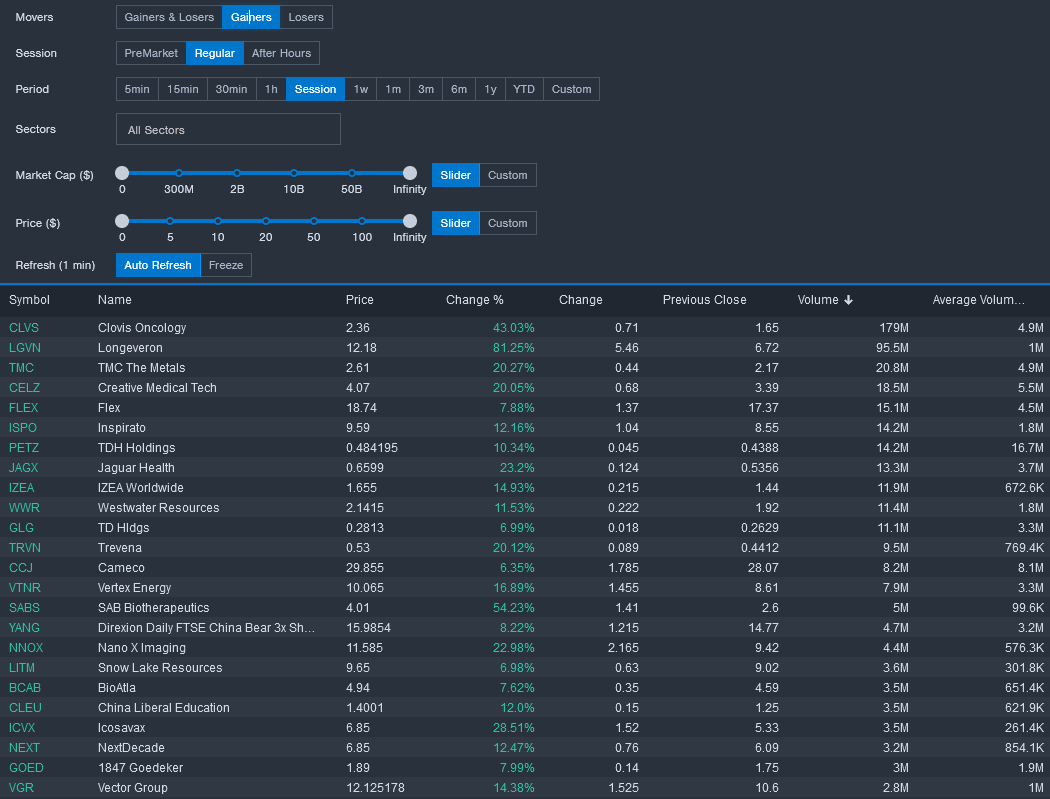
Task: Click the 81.25% change value
Action: tap(514, 348)
